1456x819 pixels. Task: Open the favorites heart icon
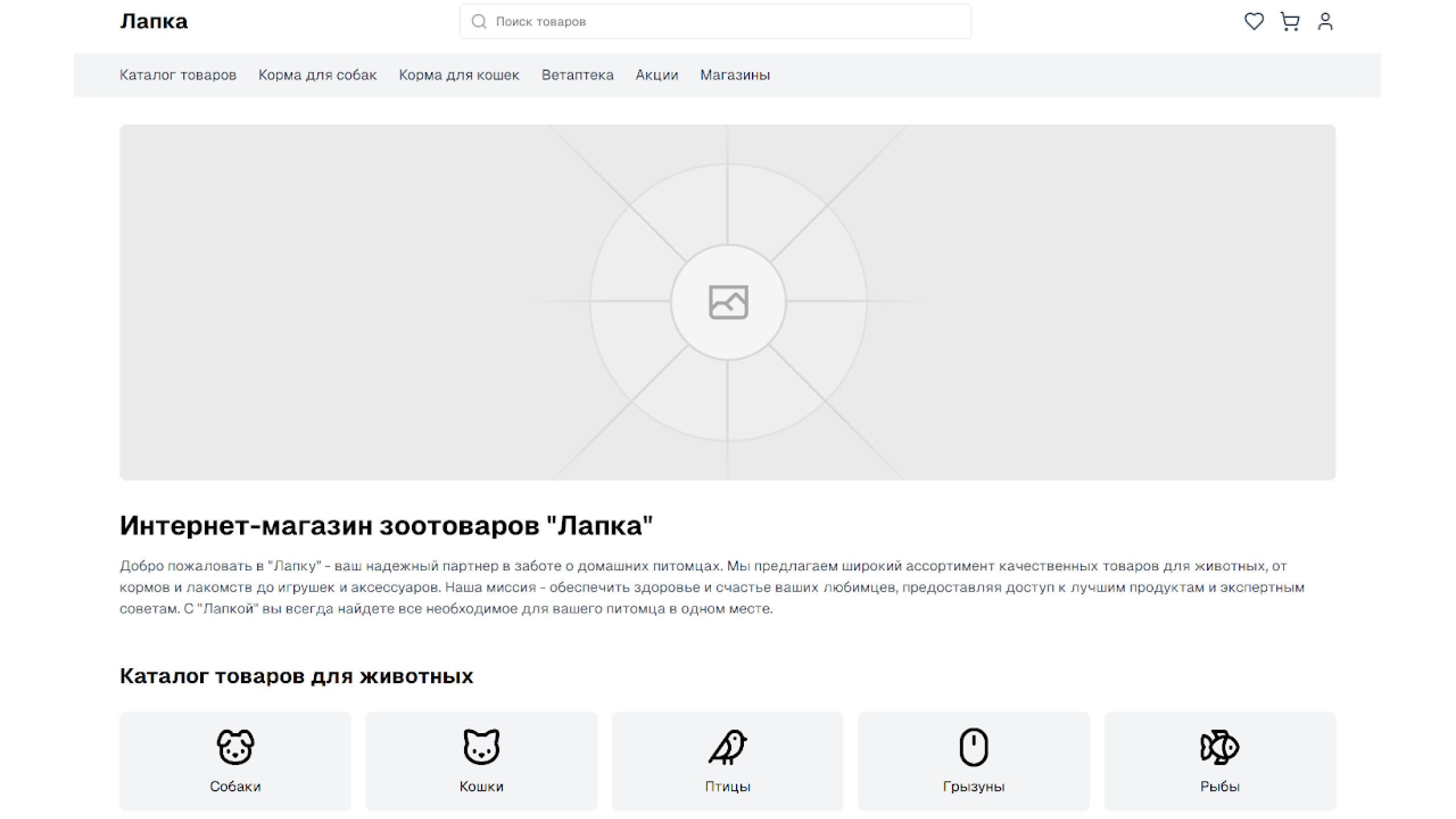click(1254, 22)
